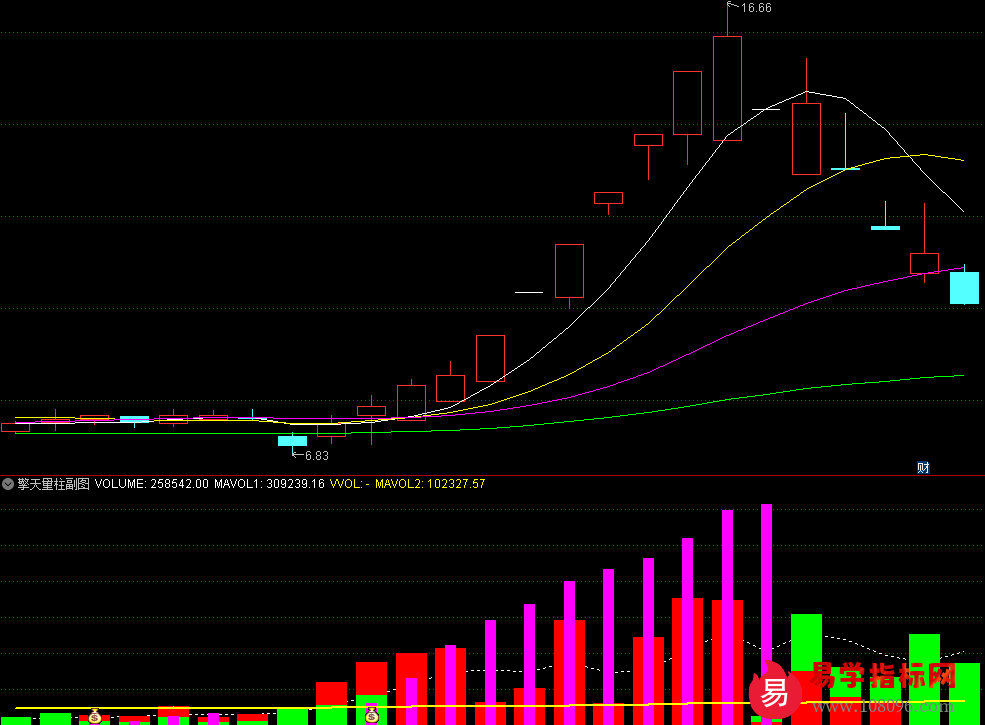Click the last cyan candle on right

pos(964,288)
